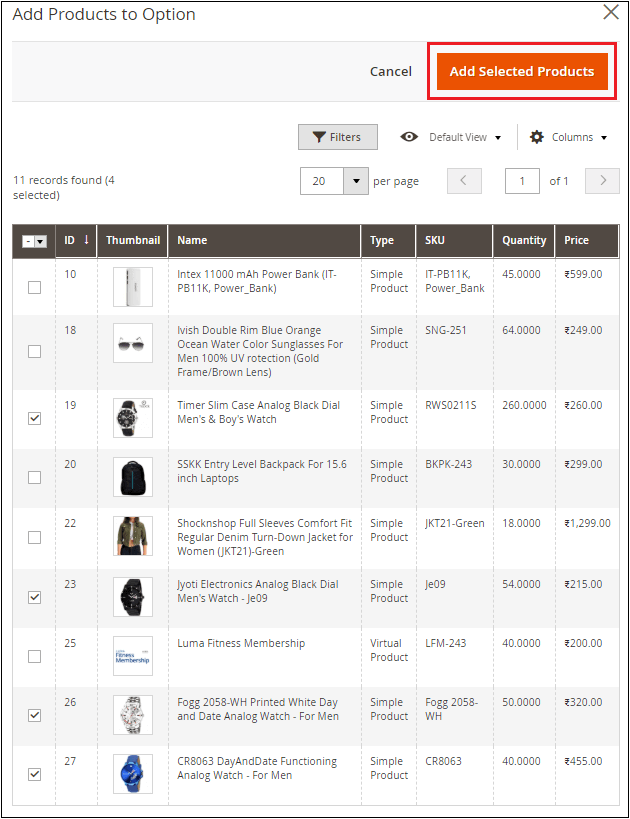
Task: Click the Fogg 2058-WH Printed White Day name
Action: [x=258, y=709]
